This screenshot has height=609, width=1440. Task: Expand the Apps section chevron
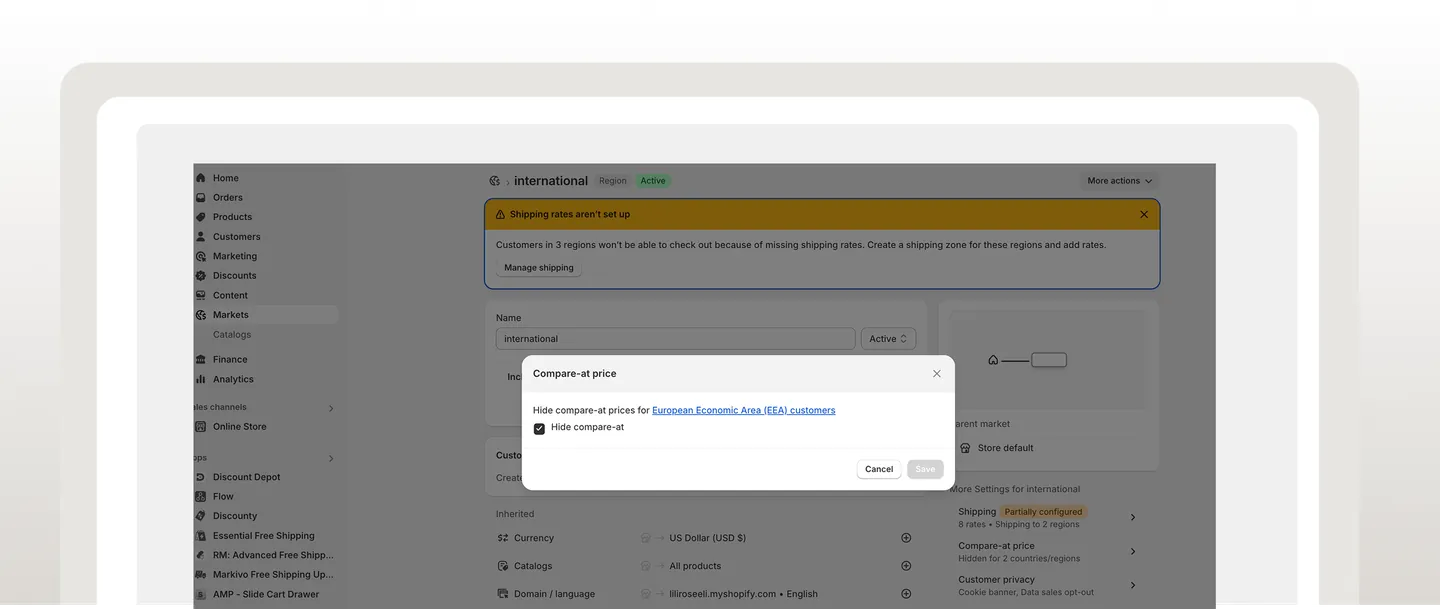[331, 458]
